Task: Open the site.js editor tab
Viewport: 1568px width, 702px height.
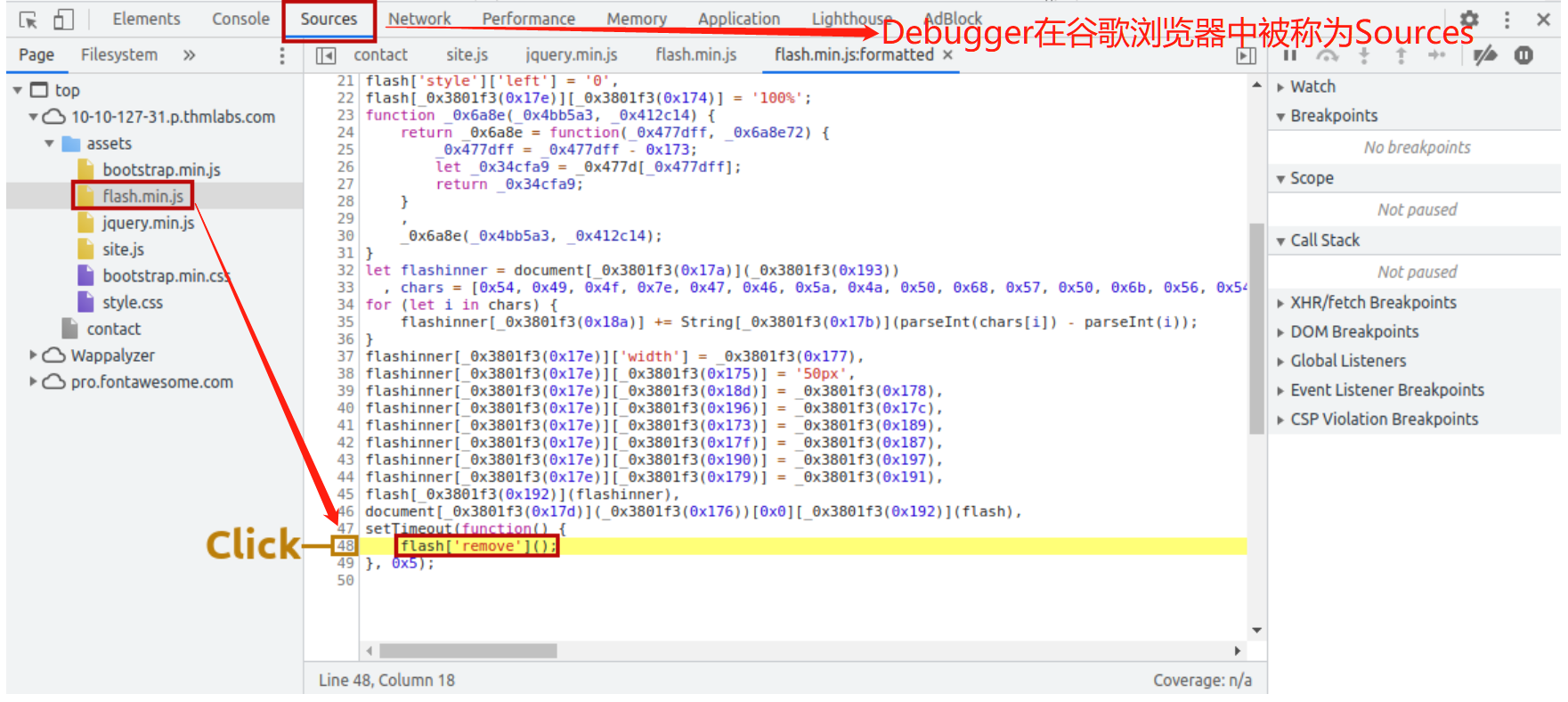Action: [467, 55]
